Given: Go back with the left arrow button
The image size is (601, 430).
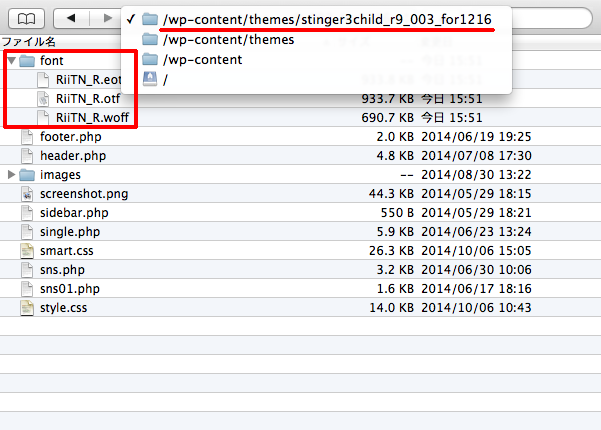Looking at the screenshot, I should [x=71, y=18].
